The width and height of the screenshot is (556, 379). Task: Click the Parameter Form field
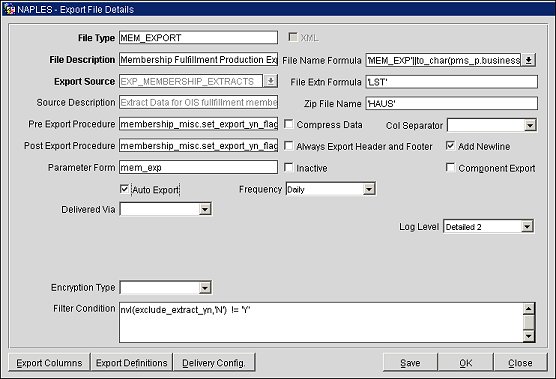coord(198,167)
